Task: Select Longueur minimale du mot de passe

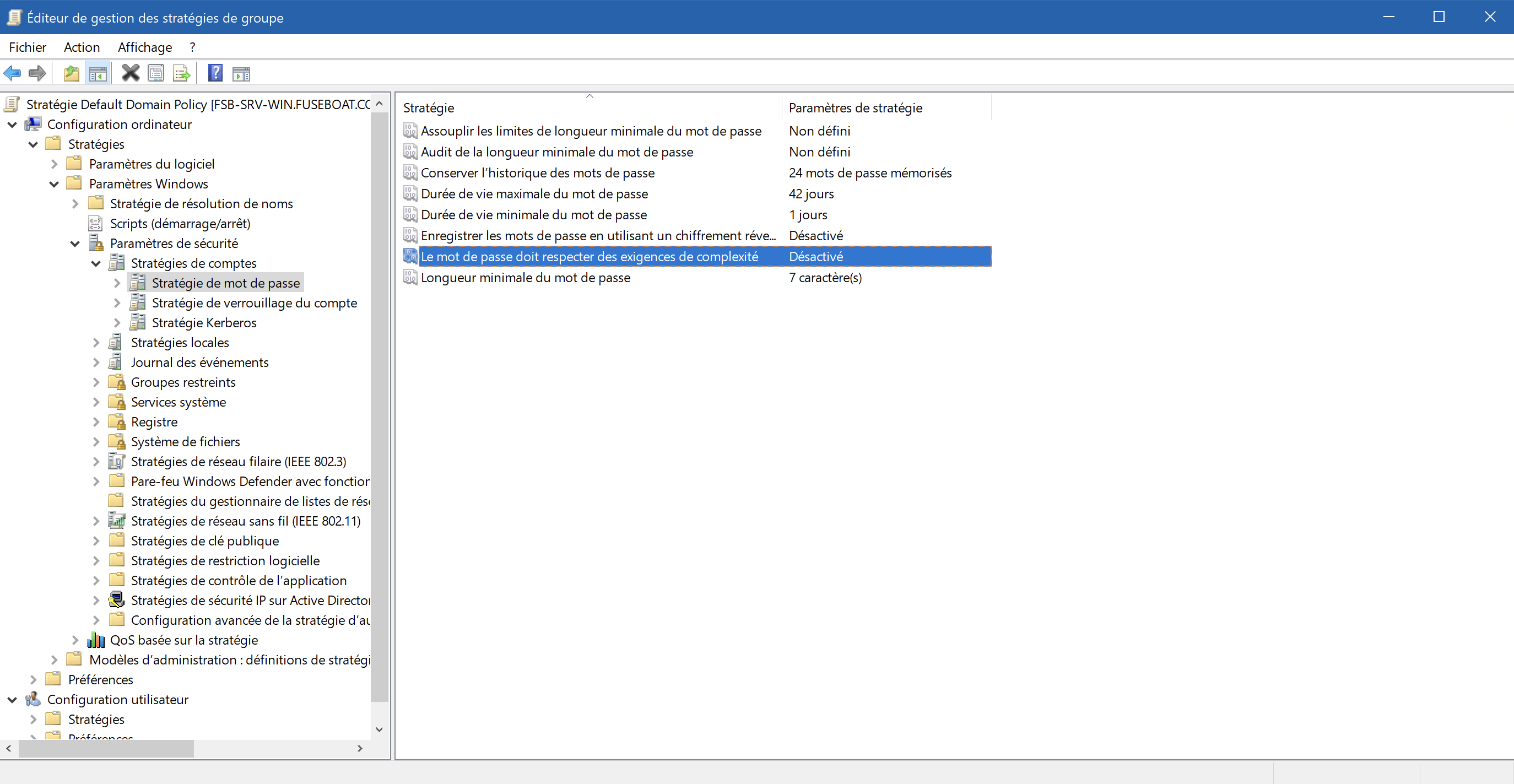Action: tap(526, 277)
